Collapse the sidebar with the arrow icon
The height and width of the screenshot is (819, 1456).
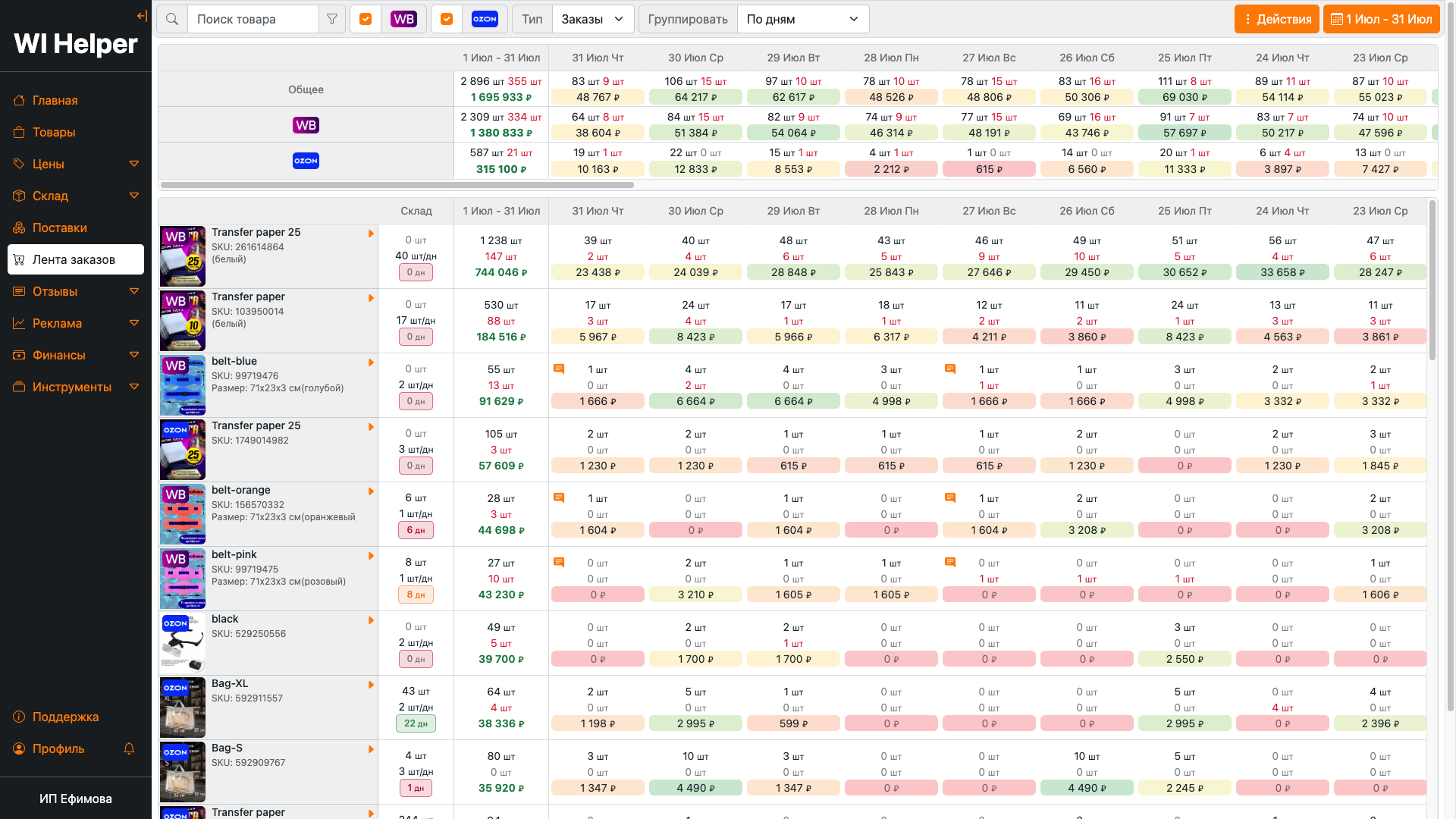point(142,16)
